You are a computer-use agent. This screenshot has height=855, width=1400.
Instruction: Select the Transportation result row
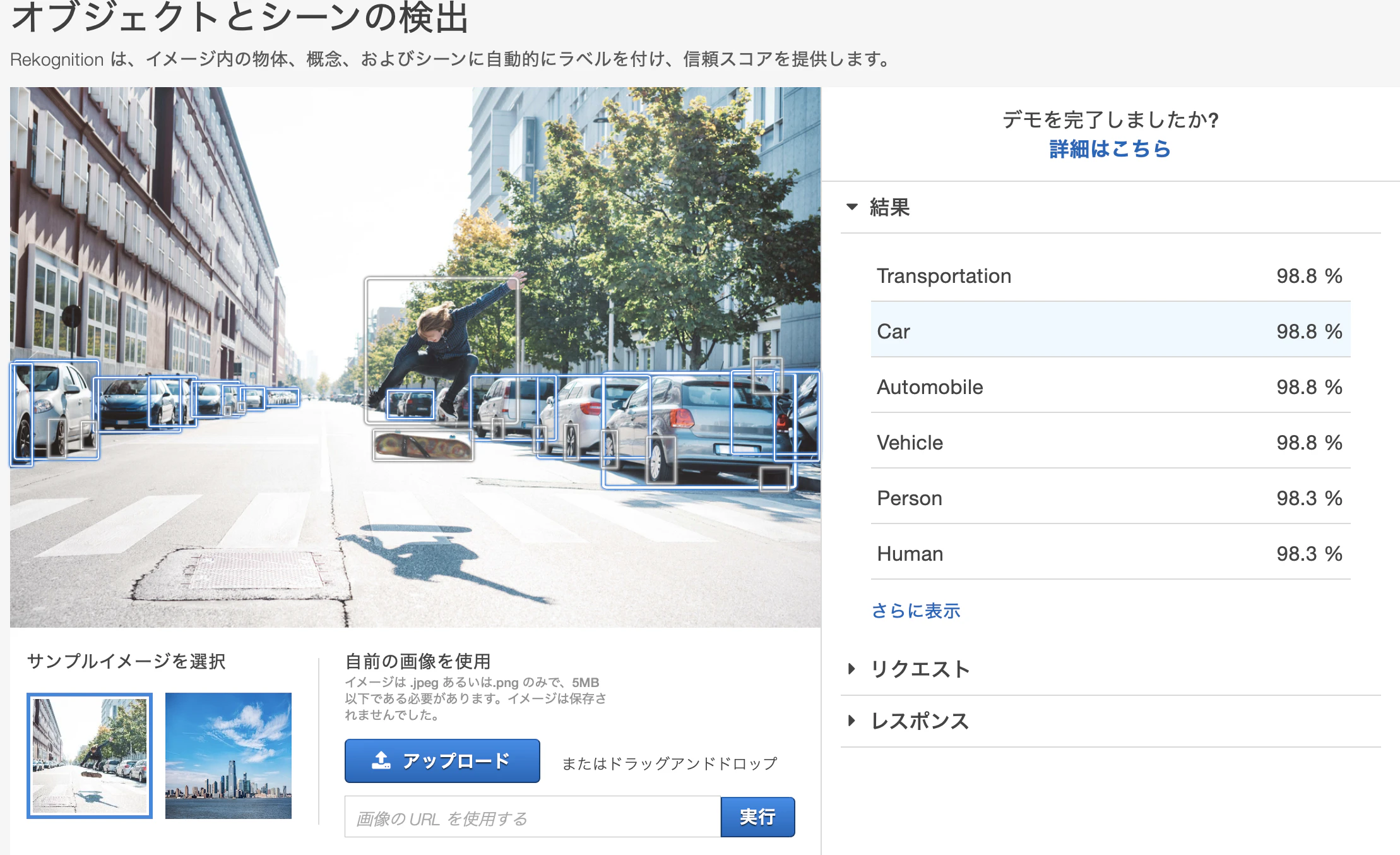point(1110,276)
